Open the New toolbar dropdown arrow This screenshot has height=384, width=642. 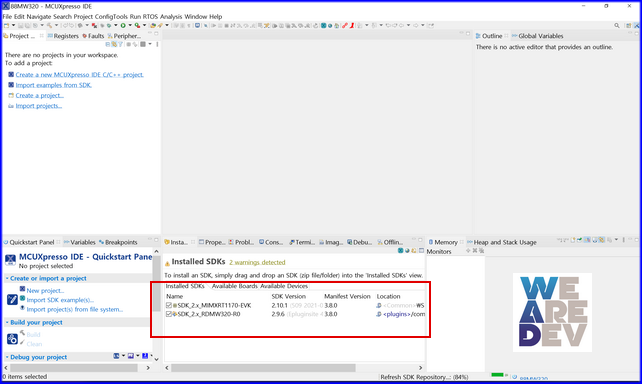[13, 25]
